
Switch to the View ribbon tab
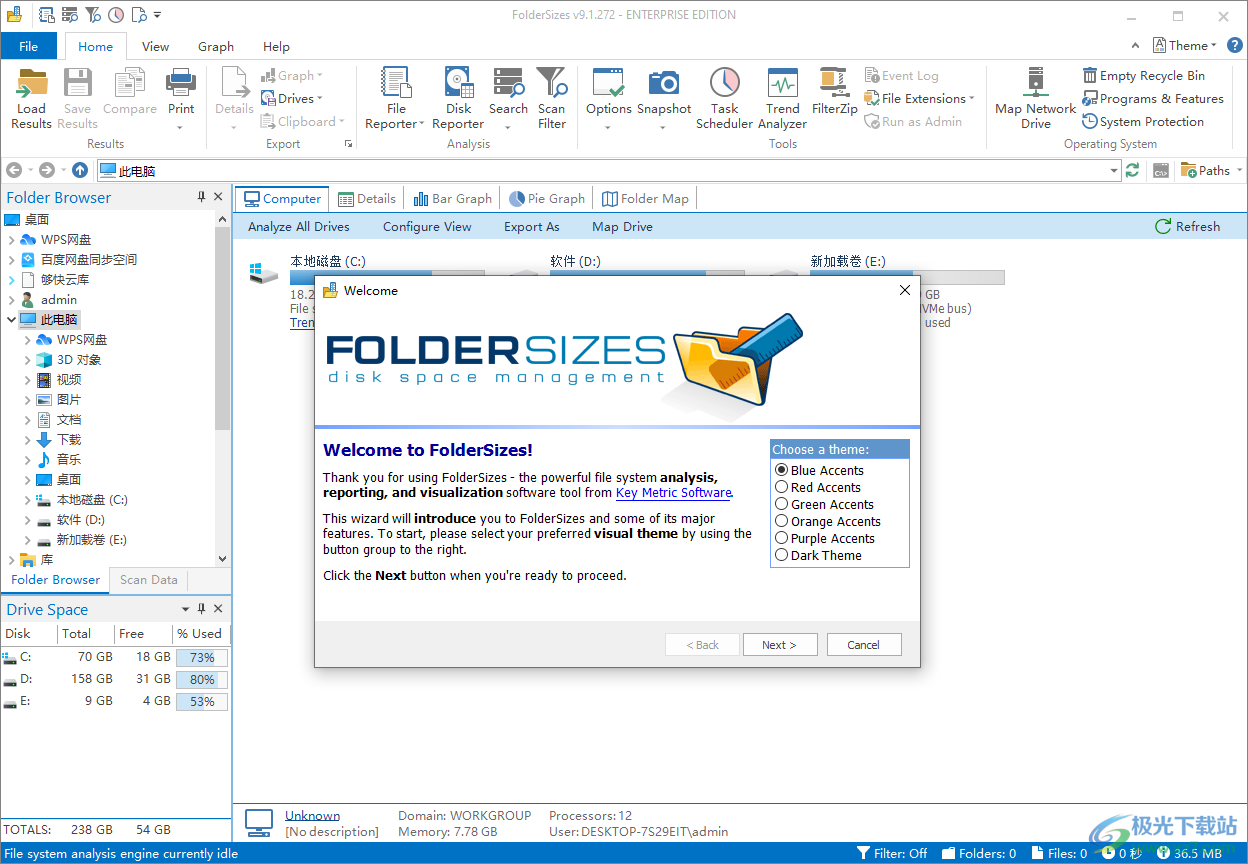coord(155,46)
